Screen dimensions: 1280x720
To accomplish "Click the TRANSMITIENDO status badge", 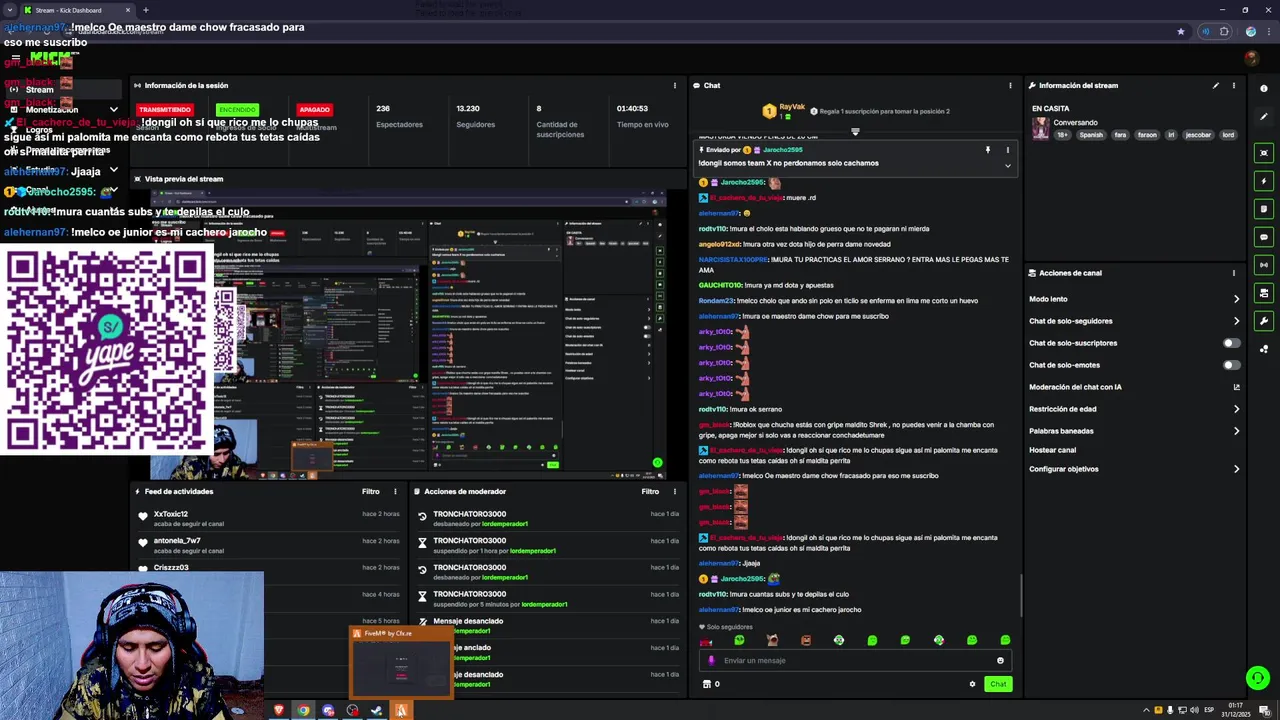I will 165,109.
